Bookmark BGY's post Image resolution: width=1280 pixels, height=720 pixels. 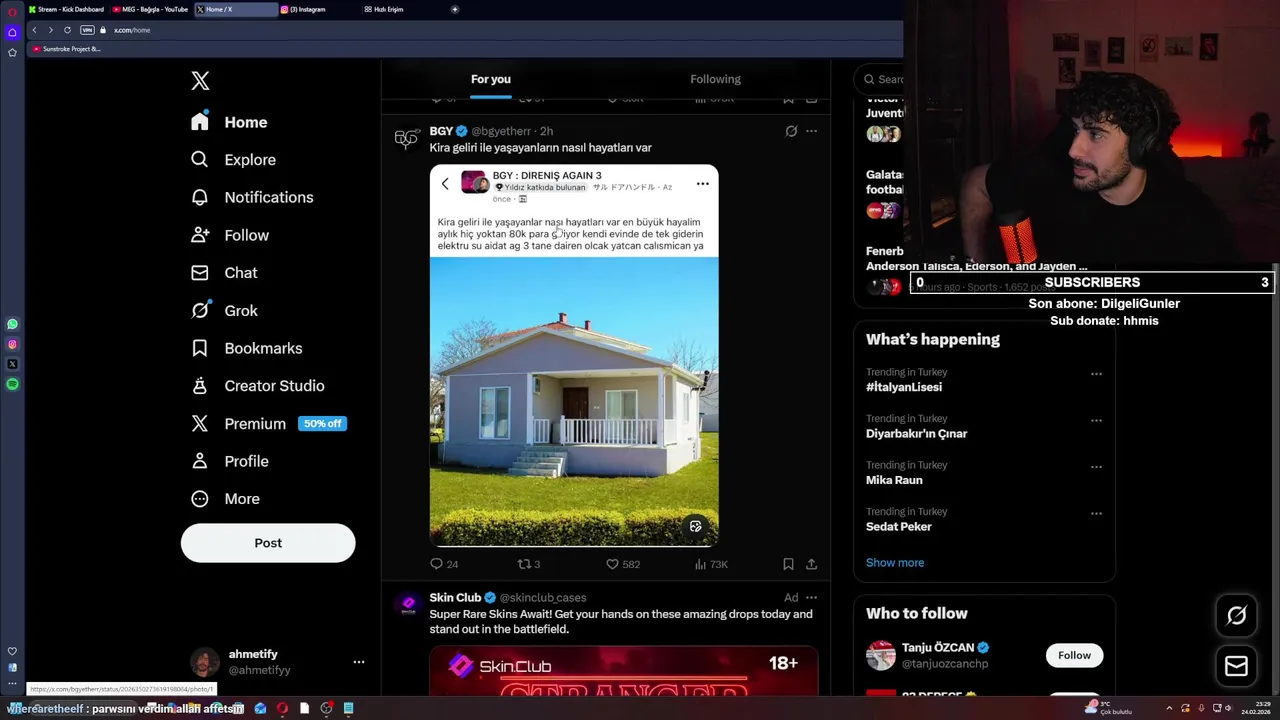[x=788, y=564]
